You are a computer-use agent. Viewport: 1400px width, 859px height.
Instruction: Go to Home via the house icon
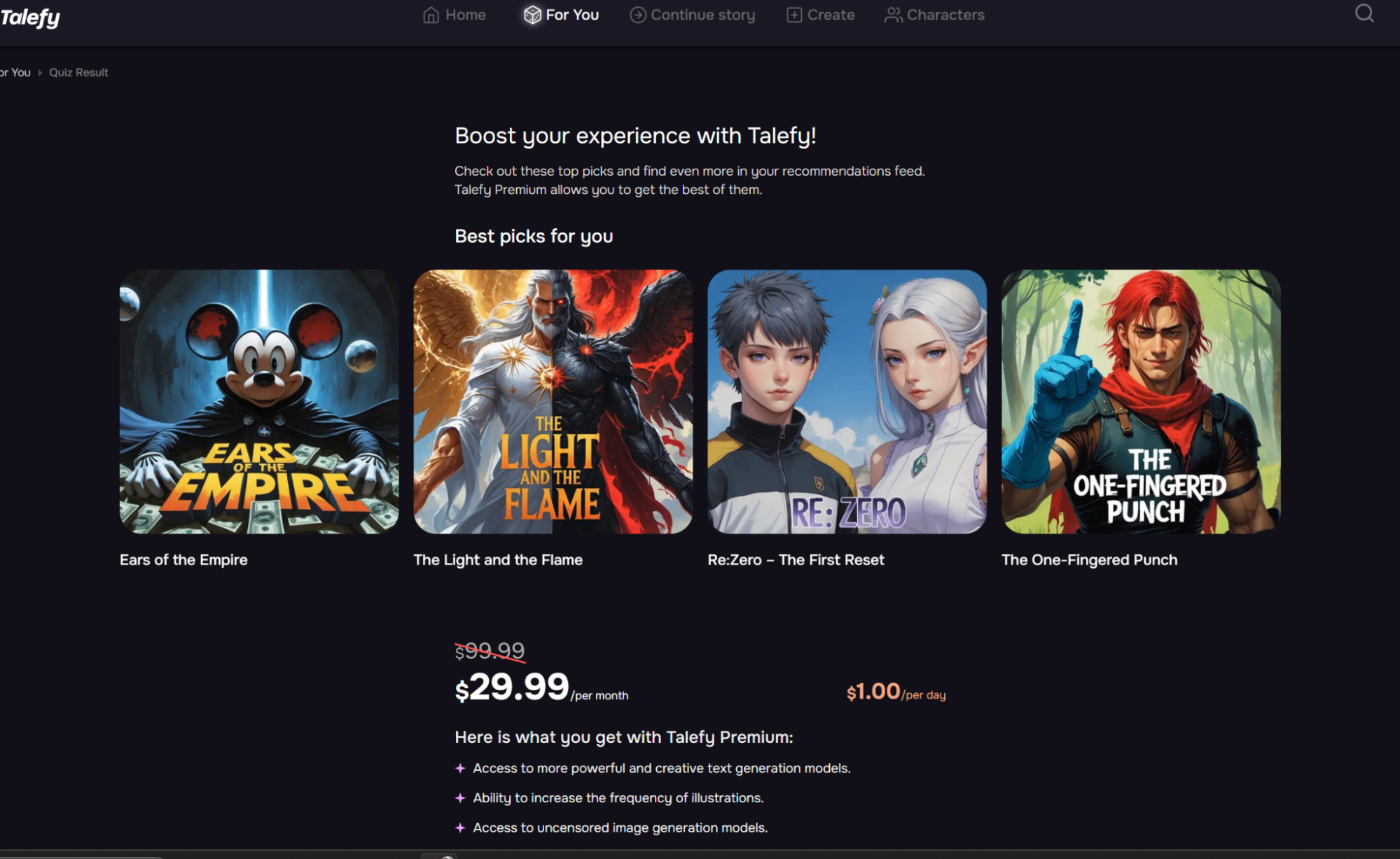pos(431,15)
